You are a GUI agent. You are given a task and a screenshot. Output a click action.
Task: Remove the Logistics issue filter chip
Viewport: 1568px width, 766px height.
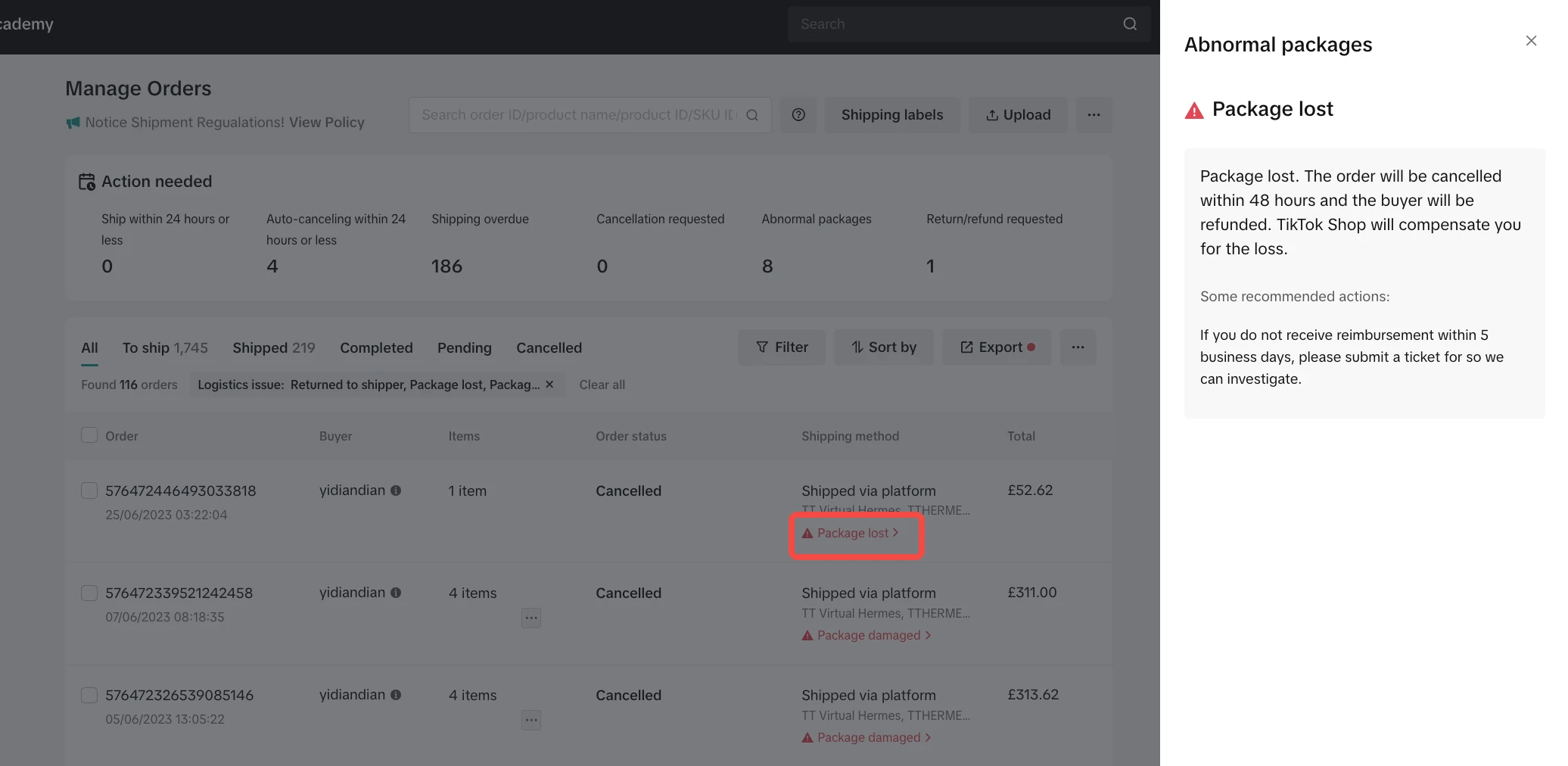[549, 385]
